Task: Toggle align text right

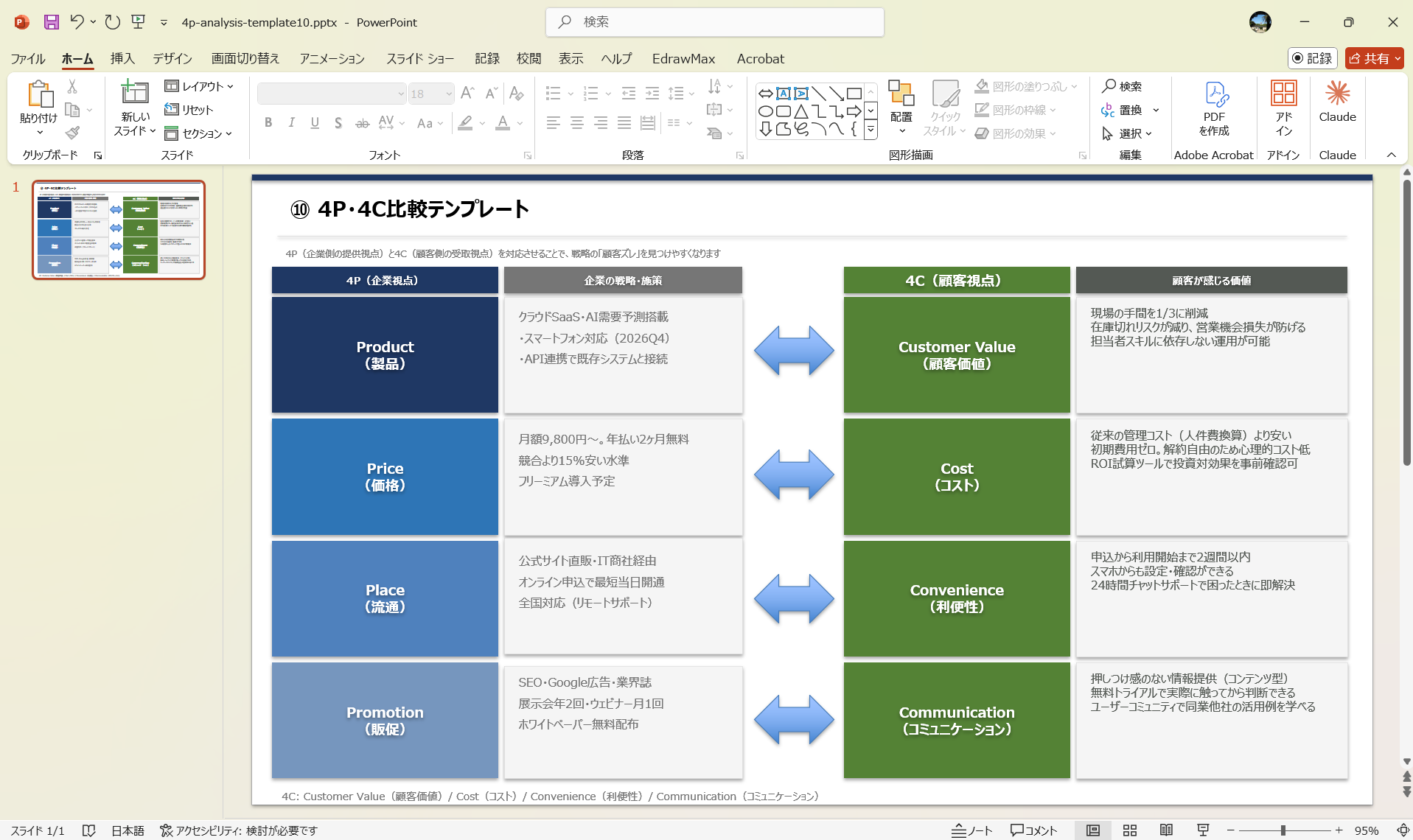Action: pyautogui.click(x=601, y=123)
